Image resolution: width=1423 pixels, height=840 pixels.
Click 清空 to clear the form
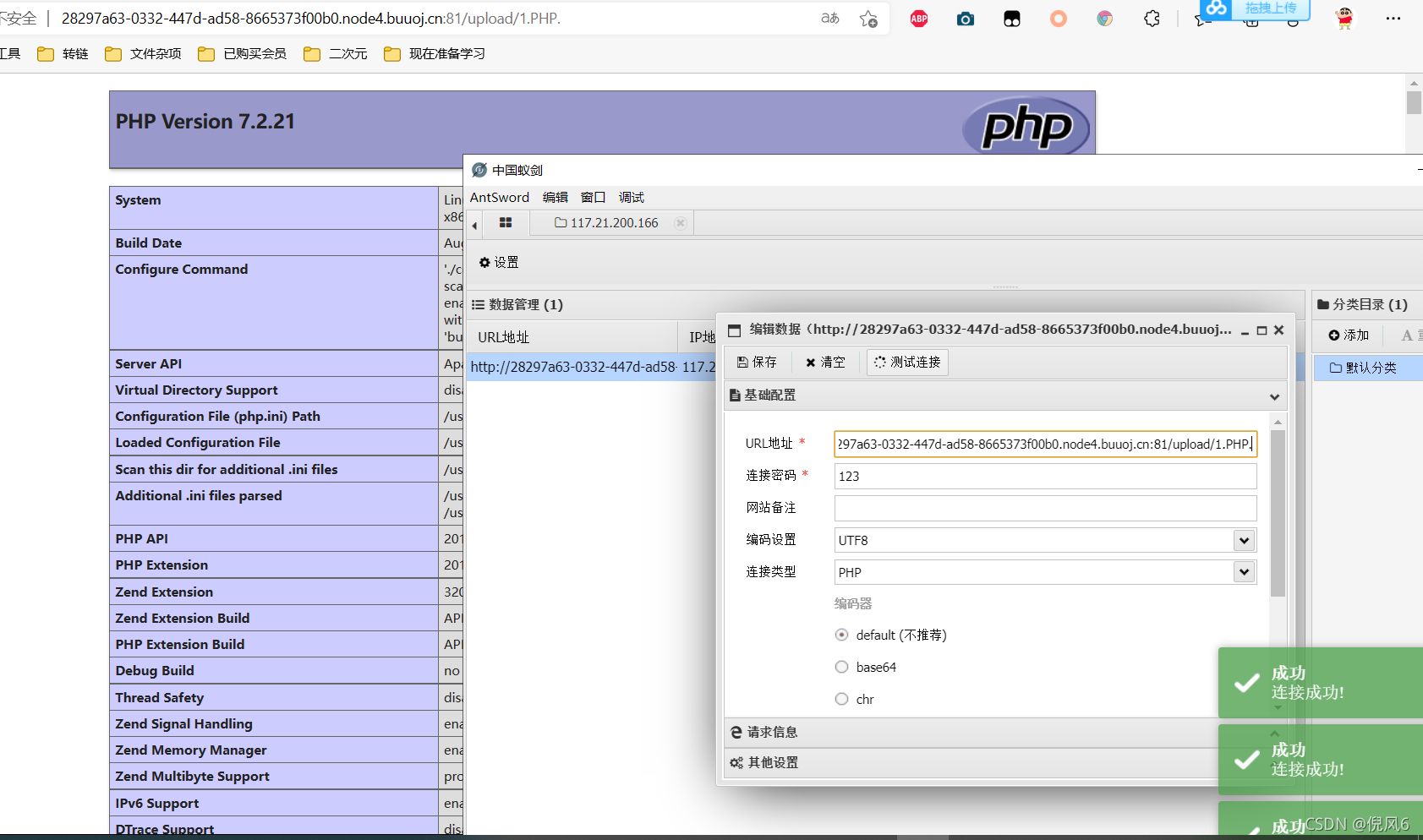[825, 362]
